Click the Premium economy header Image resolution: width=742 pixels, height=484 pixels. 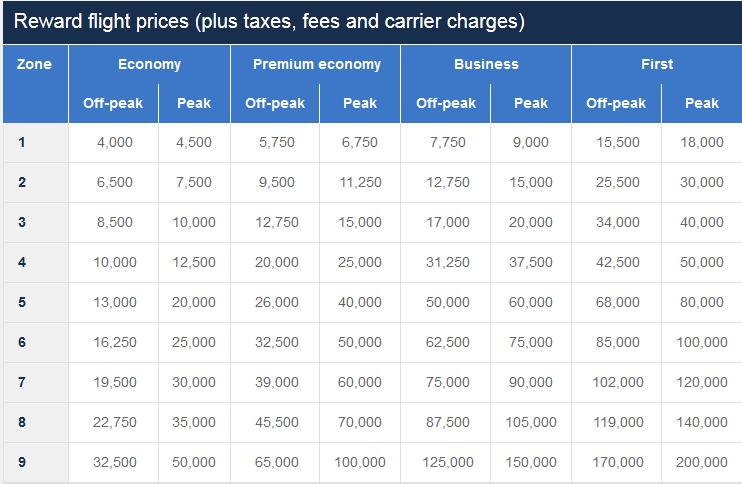(316, 64)
